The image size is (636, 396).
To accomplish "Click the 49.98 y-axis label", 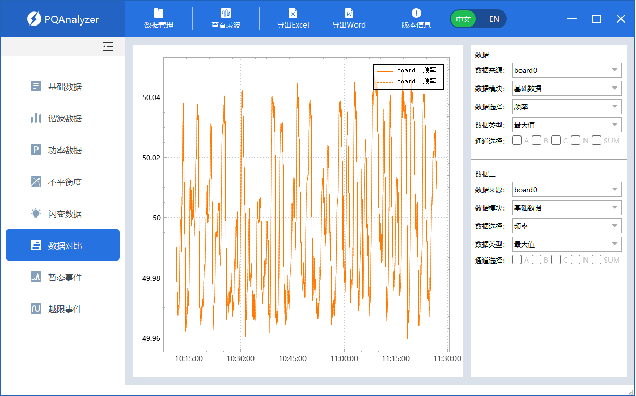I will (x=151, y=278).
